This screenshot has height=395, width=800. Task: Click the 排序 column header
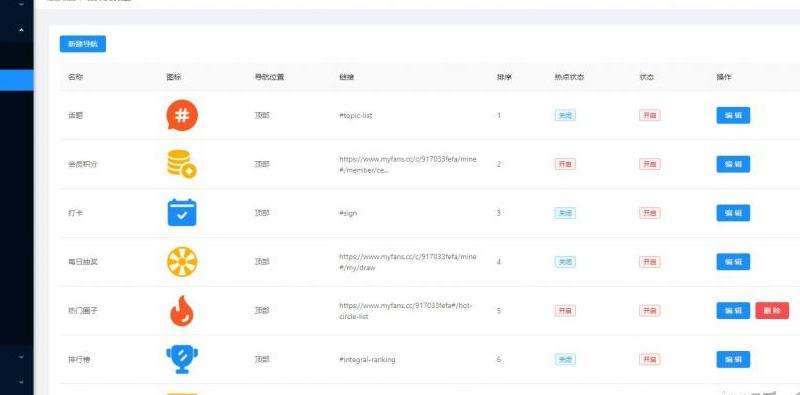coord(505,78)
